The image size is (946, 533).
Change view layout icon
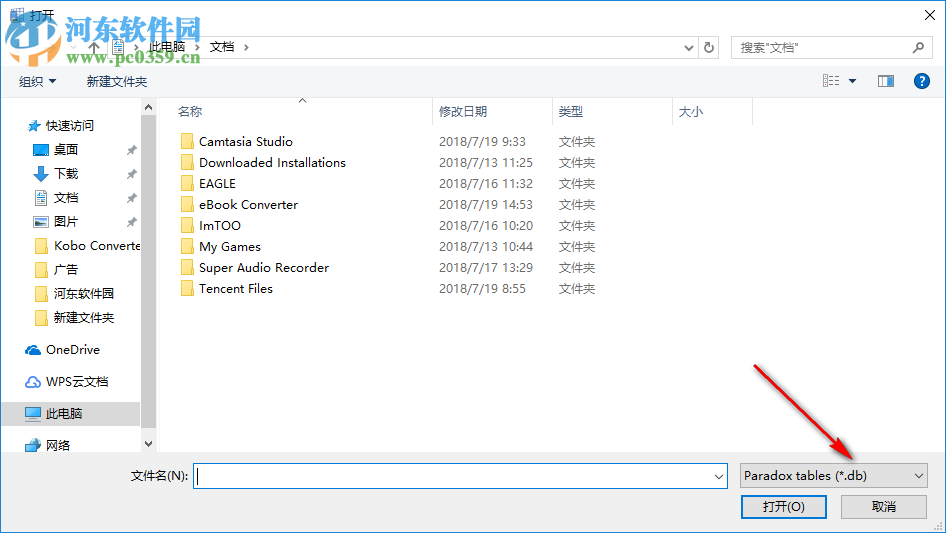click(831, 81)
